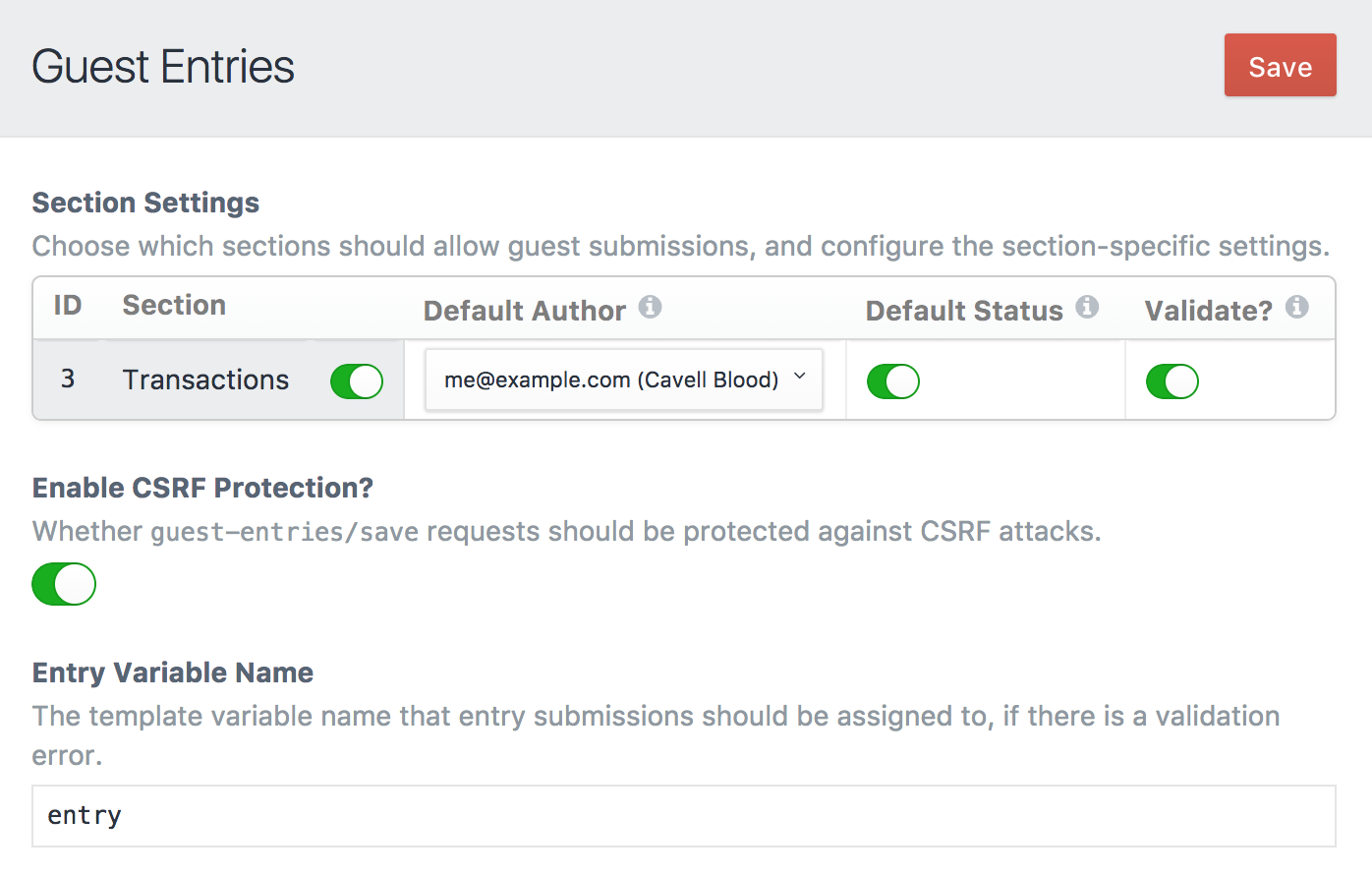Turn off validation for the Transactions section
Viewport: 1372px width, 877px height.
(1172, 380)
